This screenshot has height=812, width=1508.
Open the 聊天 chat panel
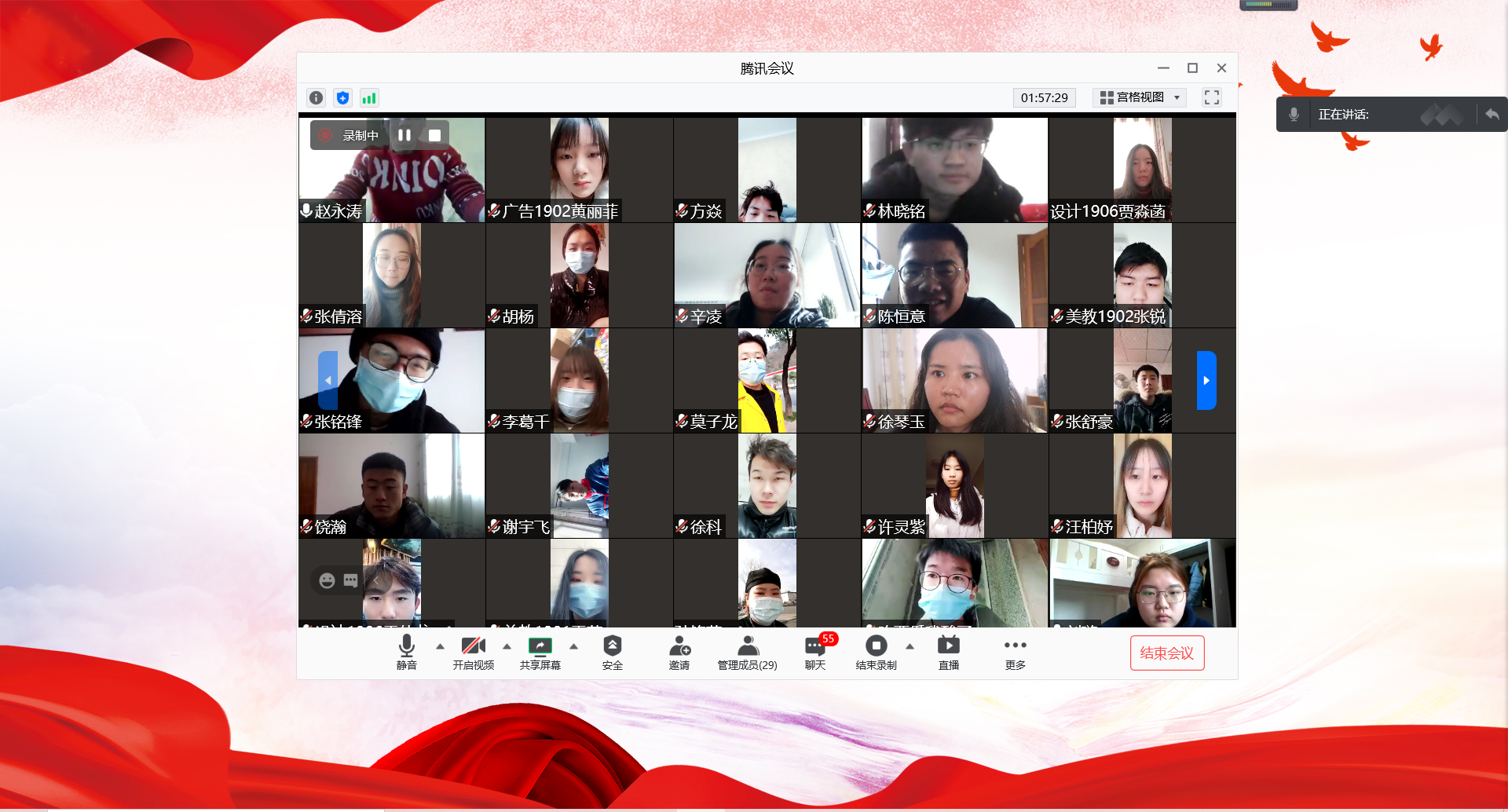point(815,653)
